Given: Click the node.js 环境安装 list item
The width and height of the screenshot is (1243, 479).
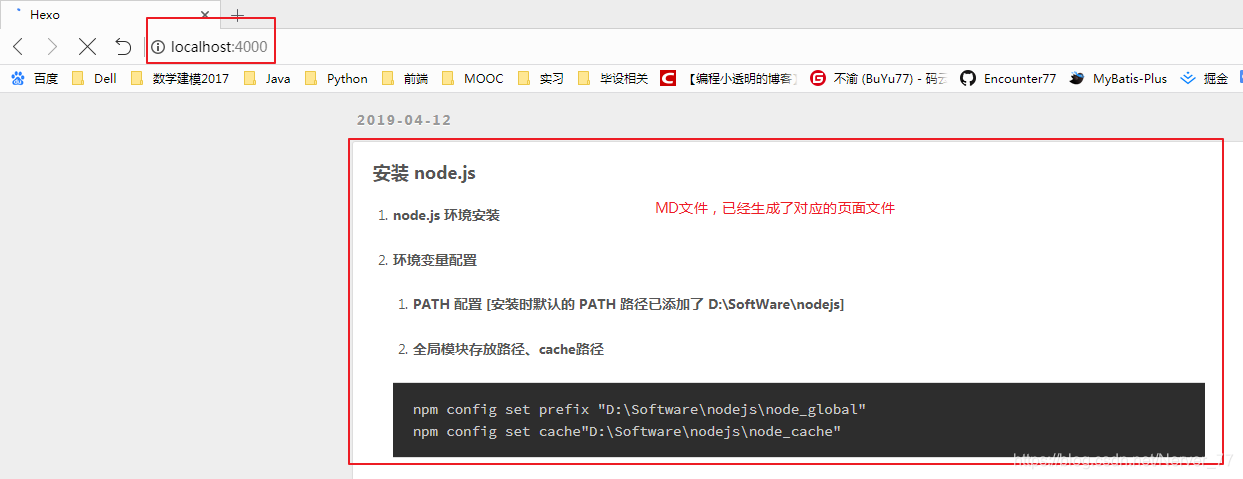Looking at the screenshot, I should click(x=446, y=215).
